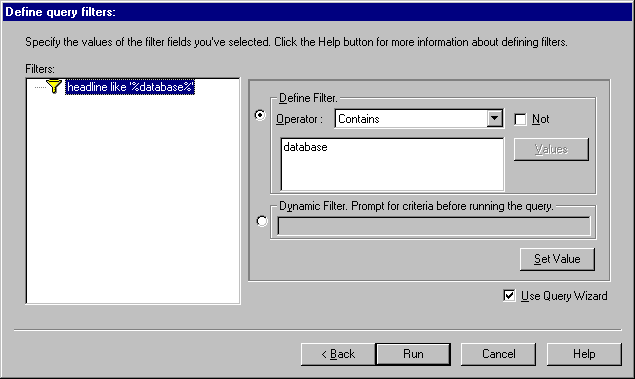
Task: Click the yellow funnel filter icon
Action: (x=54, y=87)
